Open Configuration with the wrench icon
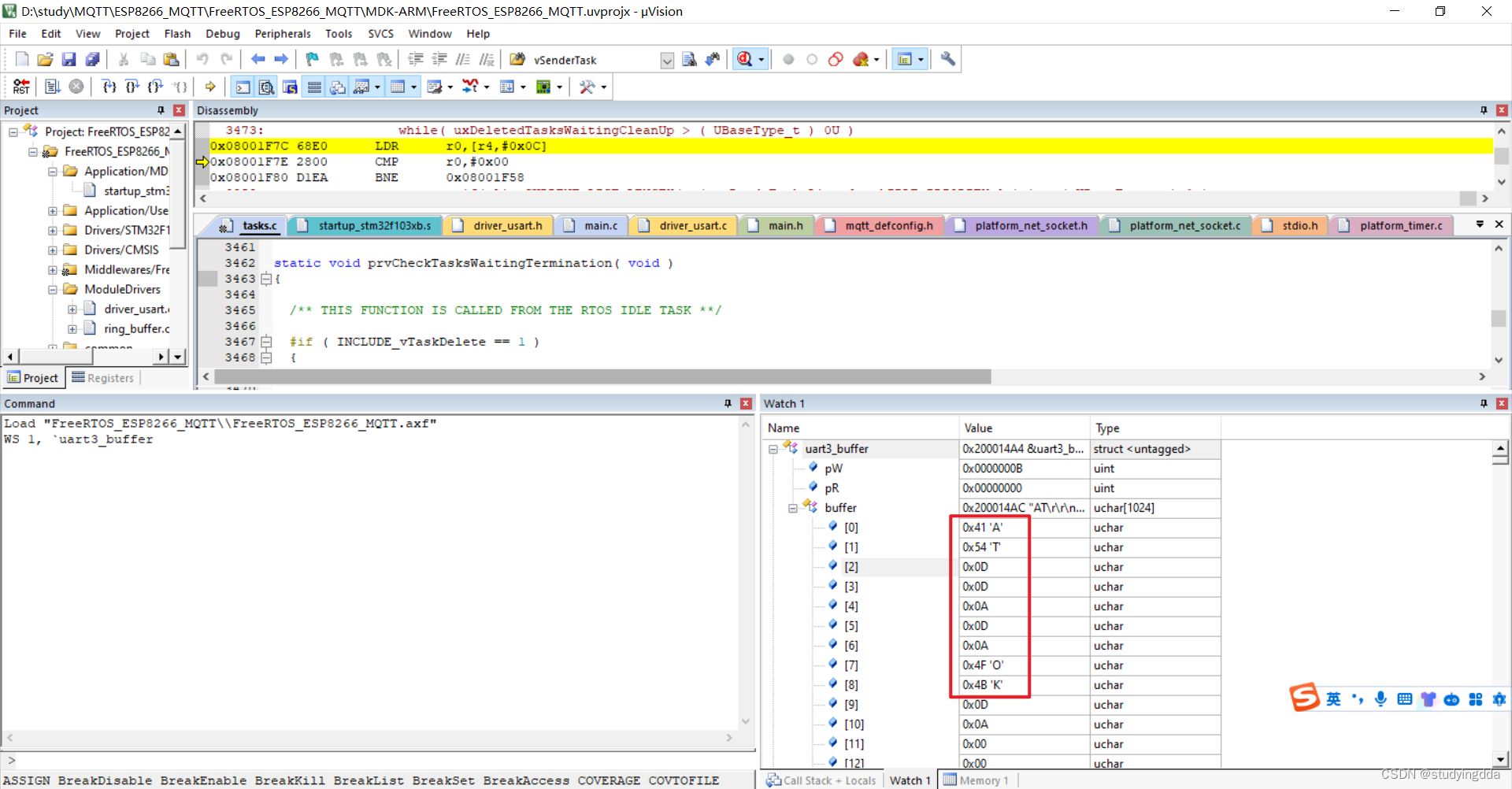Image resolution: width=1512 pixels, height=789 pixels. pyautogui.click(x=948, y=59)
